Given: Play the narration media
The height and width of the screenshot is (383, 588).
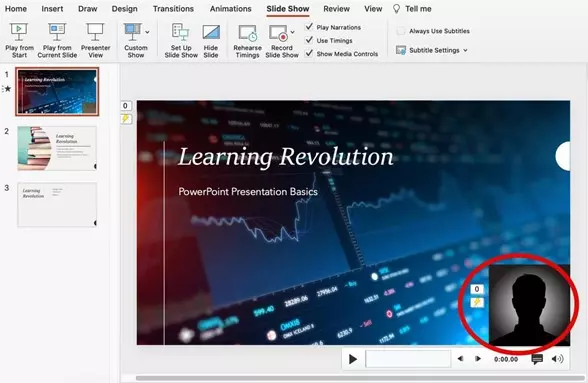Looking at the screenshot, I should 352,359.
